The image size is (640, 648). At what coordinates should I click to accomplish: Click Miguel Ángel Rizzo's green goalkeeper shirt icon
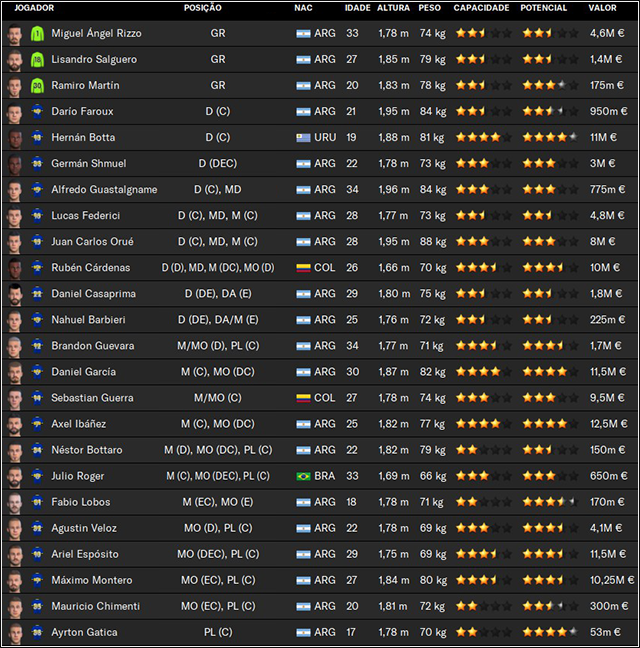37,33
